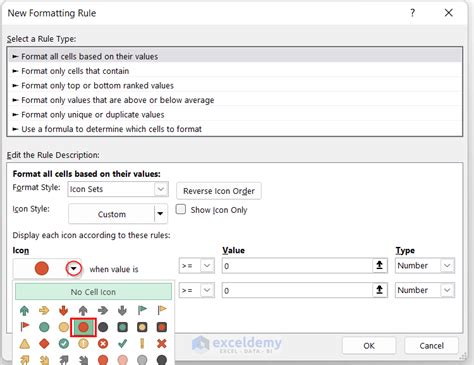The image size is (474, 365).
Task: Select the green circled check mark icon
Action: [x=63, y=343]
